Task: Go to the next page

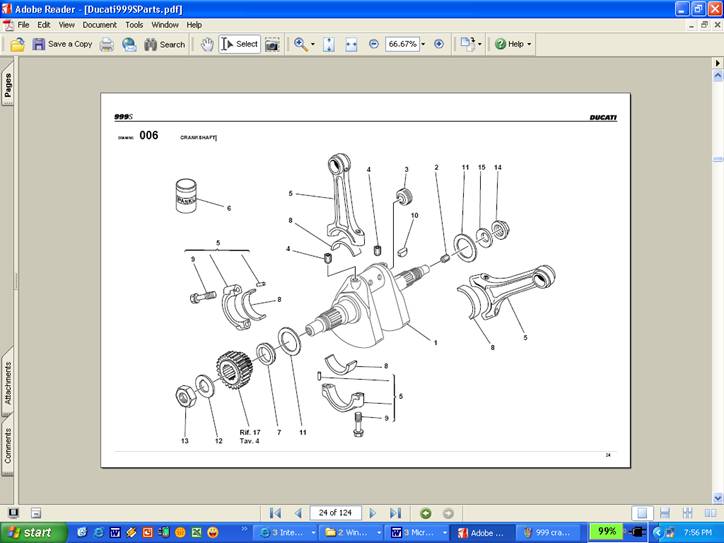Action: click(372, 513)
